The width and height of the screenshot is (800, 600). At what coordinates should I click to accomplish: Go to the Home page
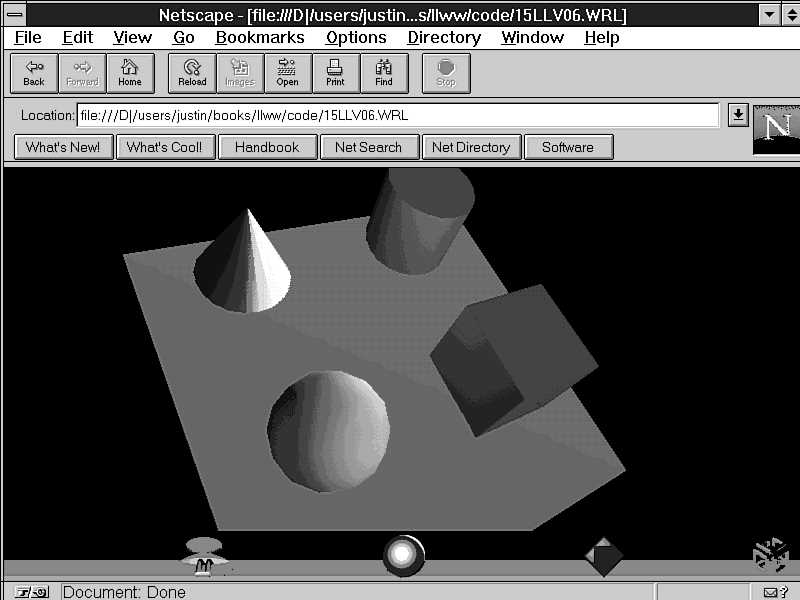pyautogui.click(x=130, y=73)
